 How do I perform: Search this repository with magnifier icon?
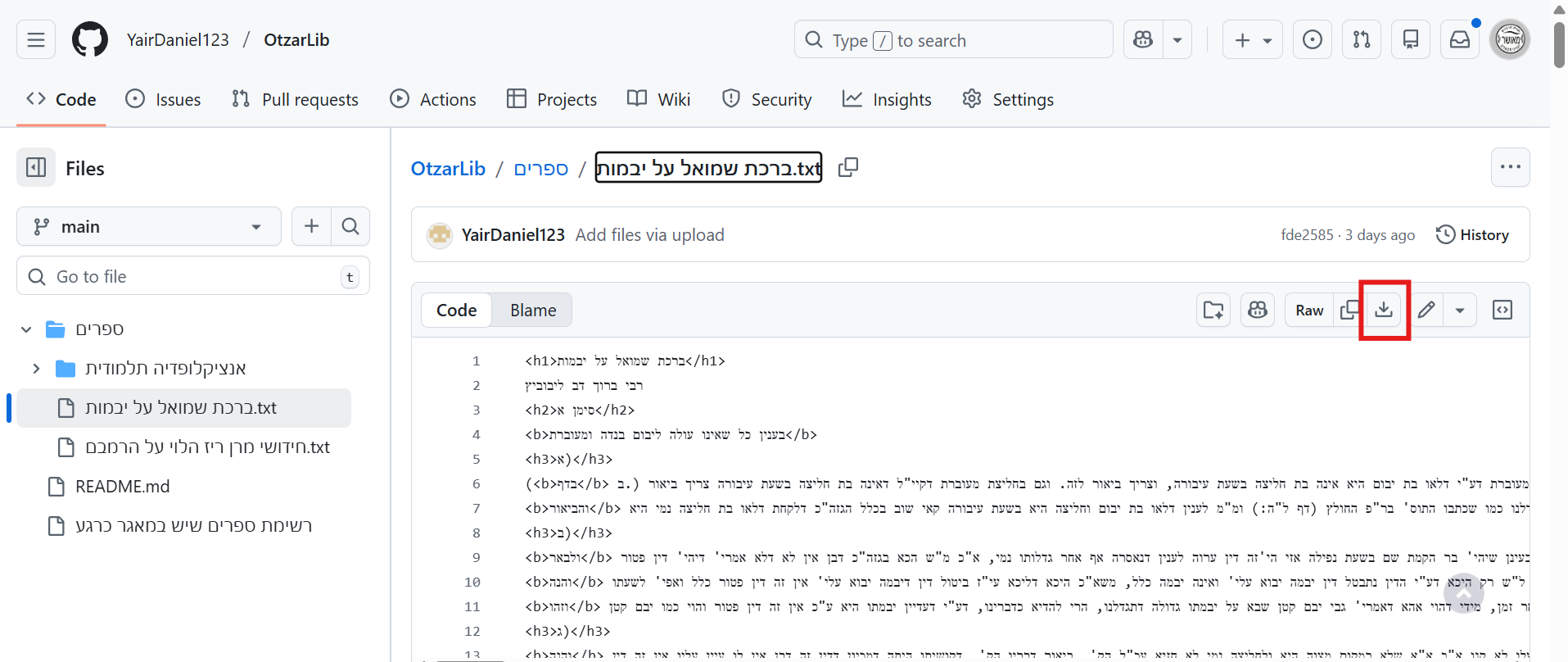point(350,226)
